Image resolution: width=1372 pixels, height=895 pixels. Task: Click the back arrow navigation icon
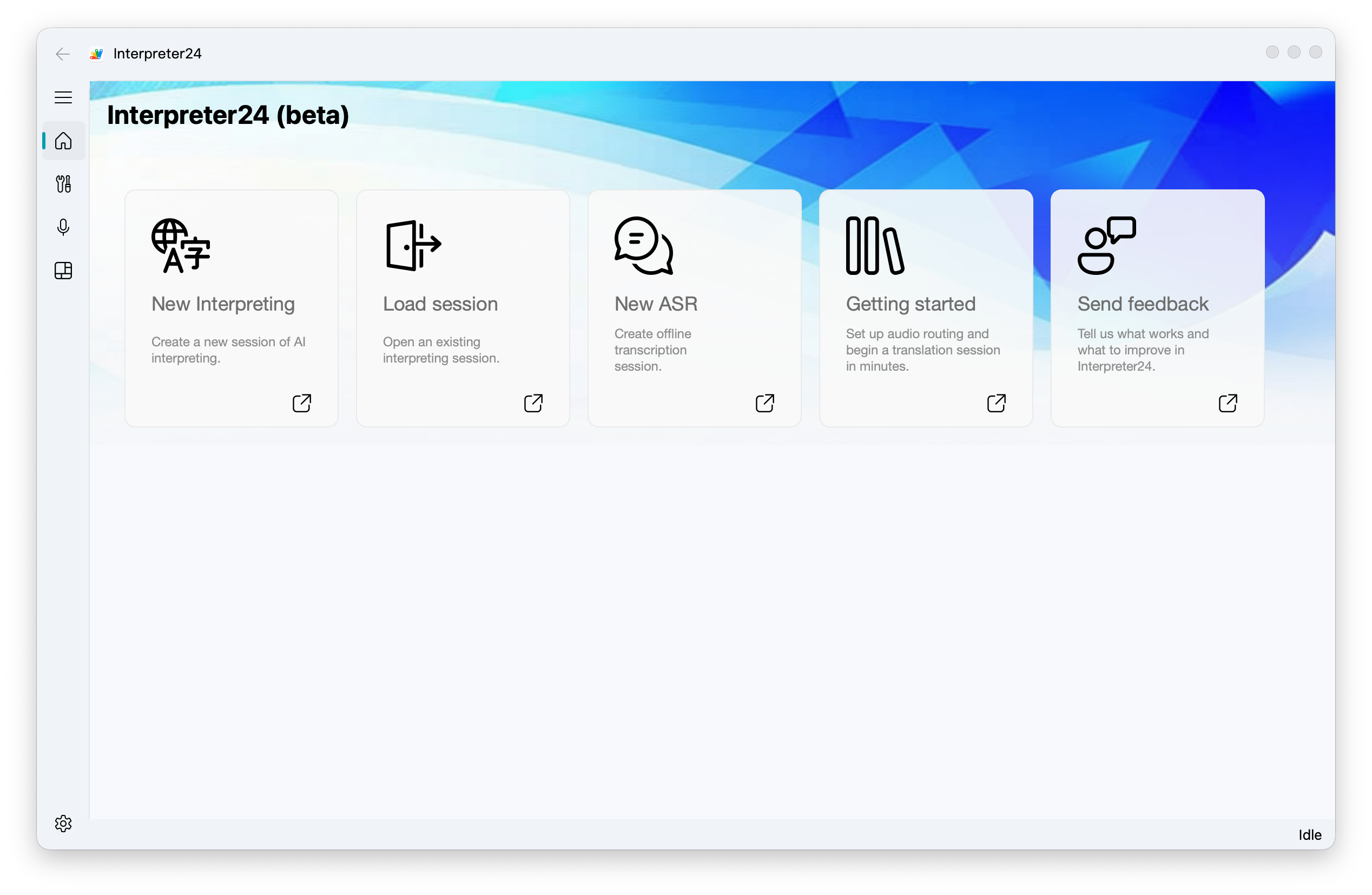click(x=62, y=54)
